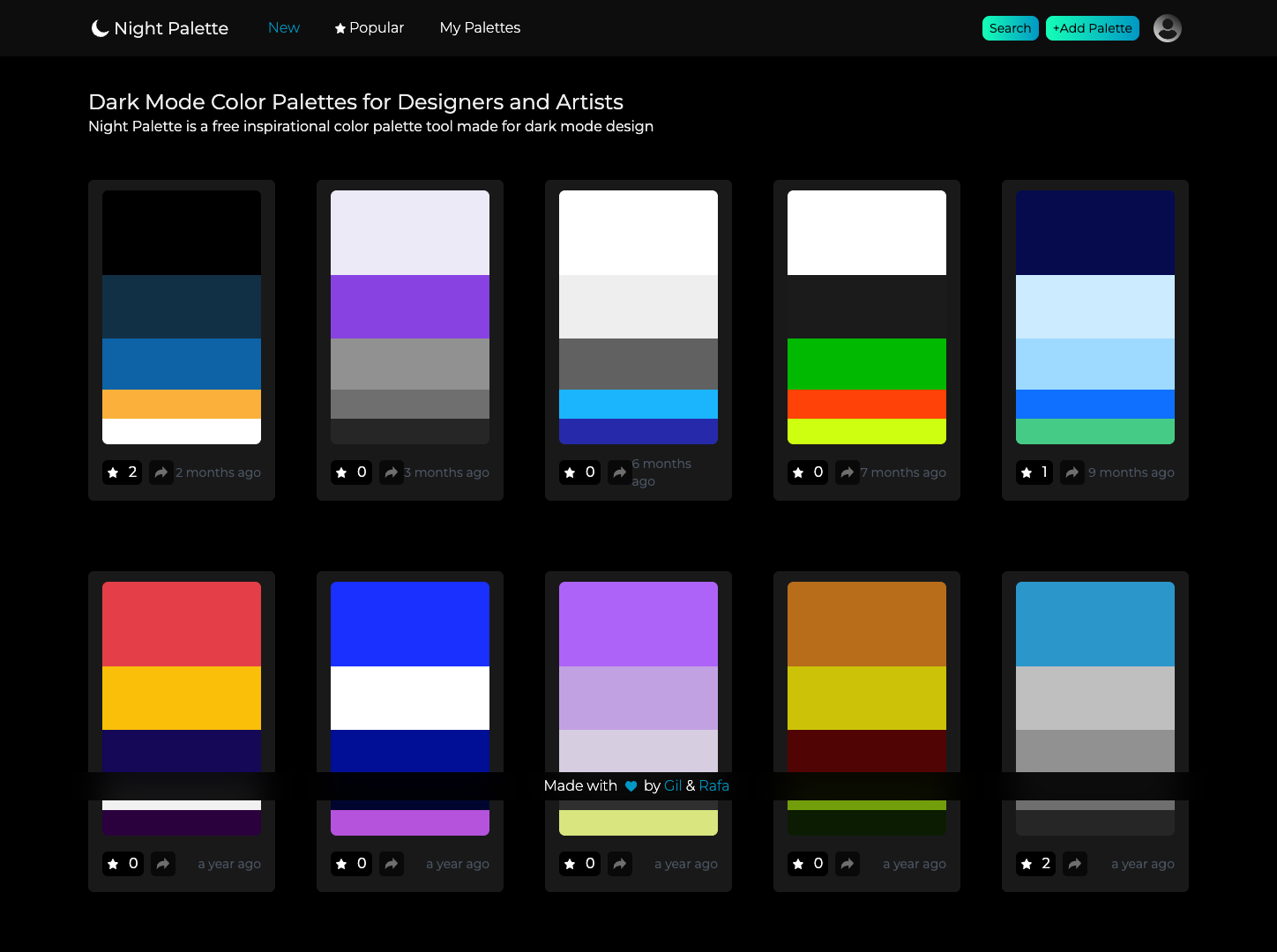The image size is (1277, 952).
Task: Click the heart icon in the footer credit
Action: (630, 785)
